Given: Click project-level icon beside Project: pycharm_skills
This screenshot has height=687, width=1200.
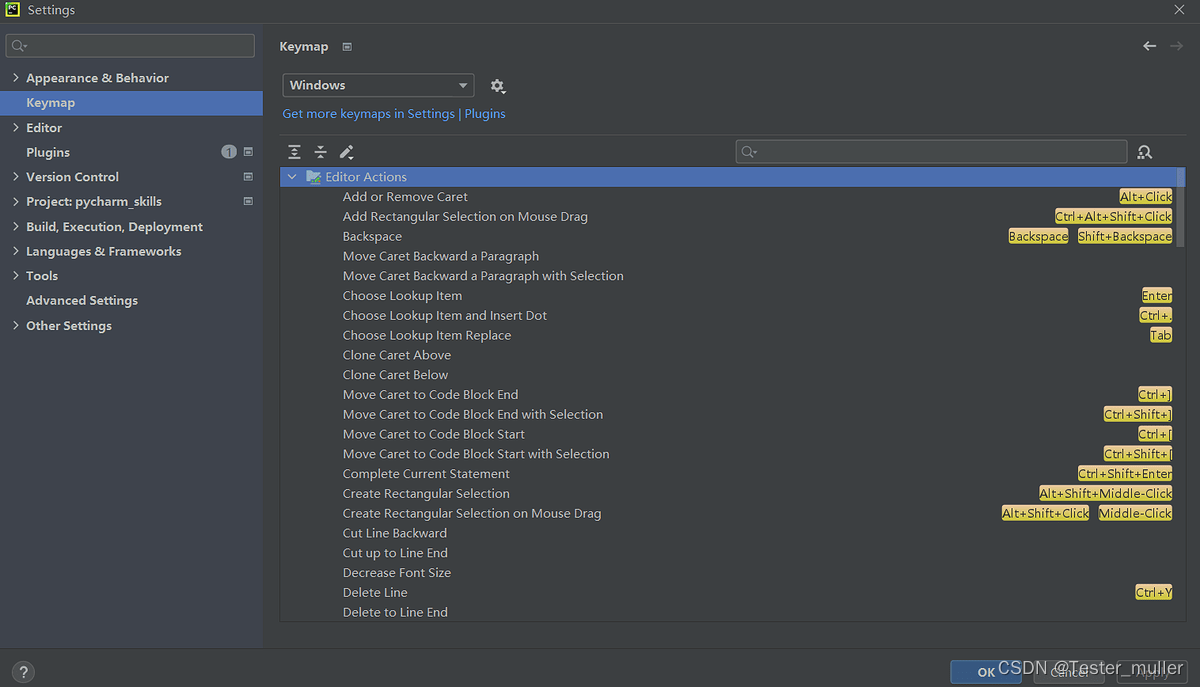Looking at the screenshot, I should pyautogui.click(x=248, y=201).
